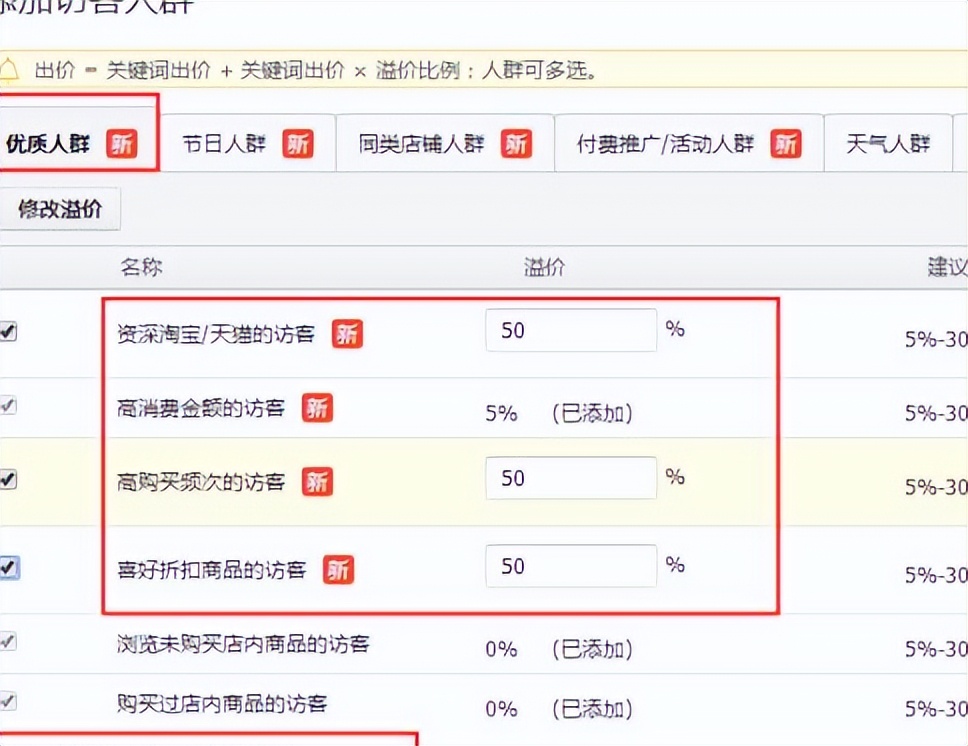Click the 修改溢价 button

coord(61,208)
